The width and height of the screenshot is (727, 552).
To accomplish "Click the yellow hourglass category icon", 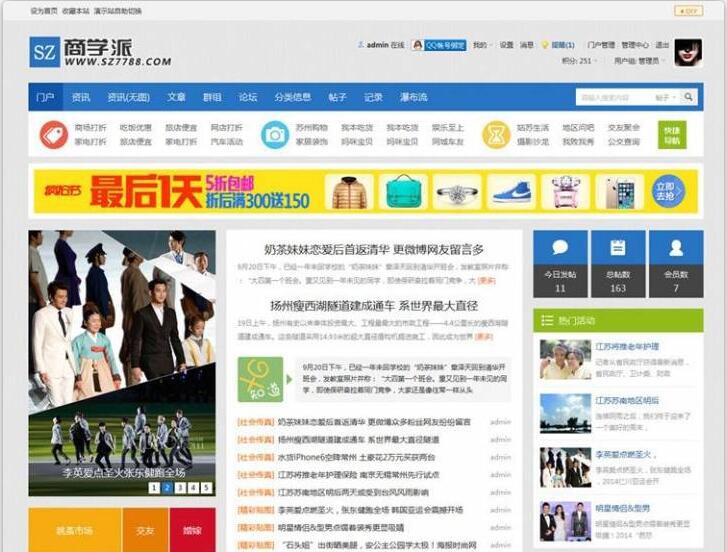I will click(496, 135).
